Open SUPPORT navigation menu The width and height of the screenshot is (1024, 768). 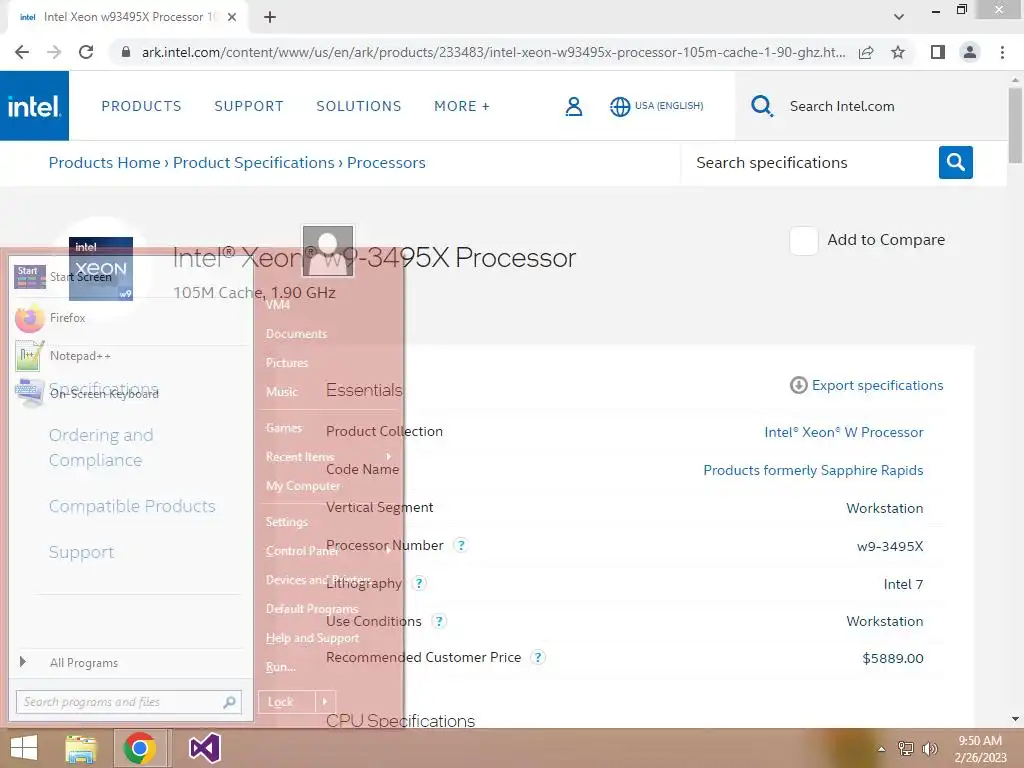(x=249, y=106)
